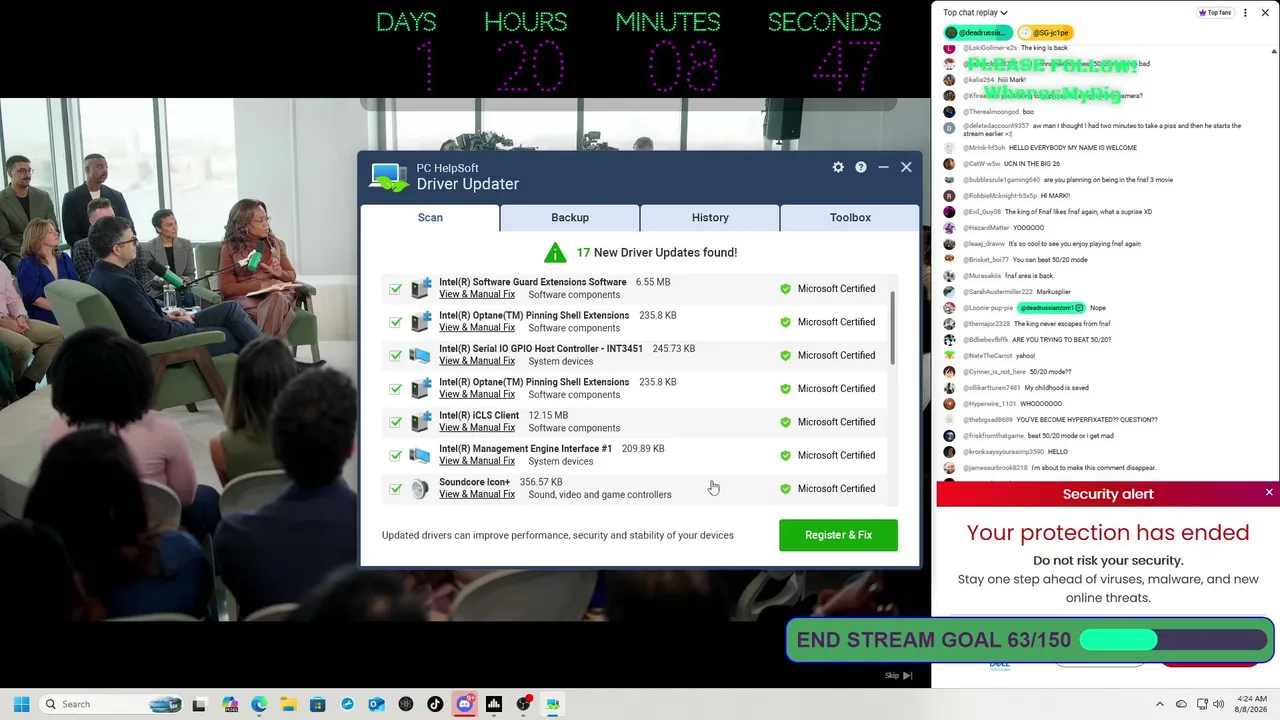Click the chat scroll-up arrow
The width and height of the screenshot is (1280, 720).
pyautogui.click(x=1274, y=50)
